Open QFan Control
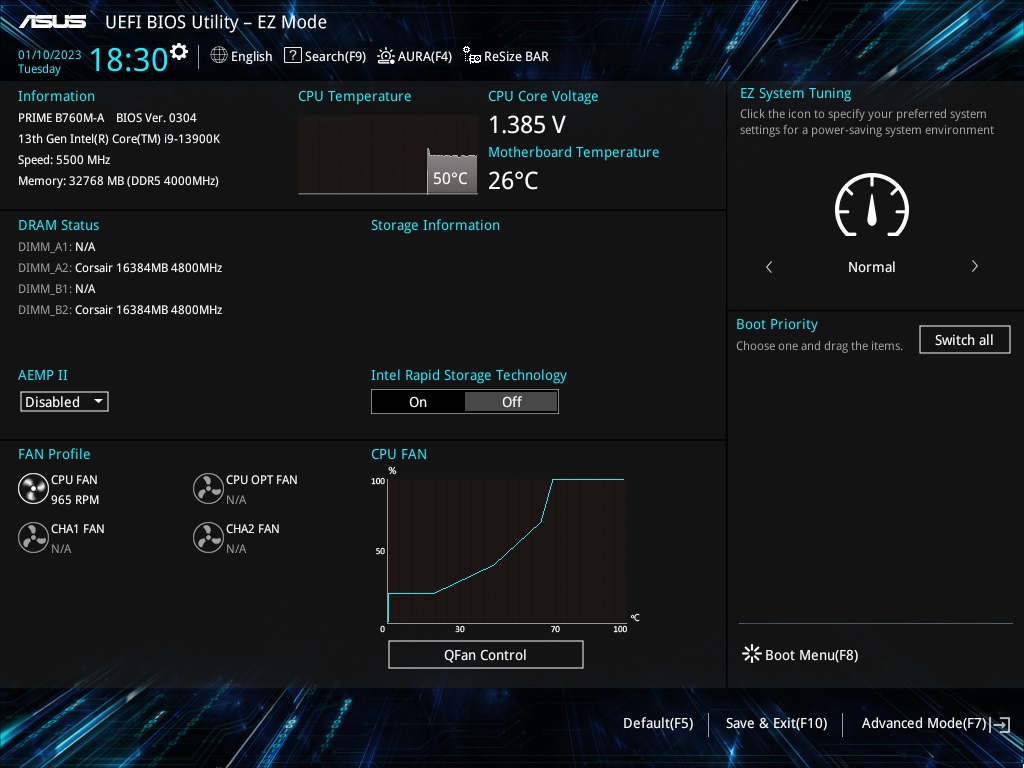Screen dimensions: 1024x768 [485, 655]
